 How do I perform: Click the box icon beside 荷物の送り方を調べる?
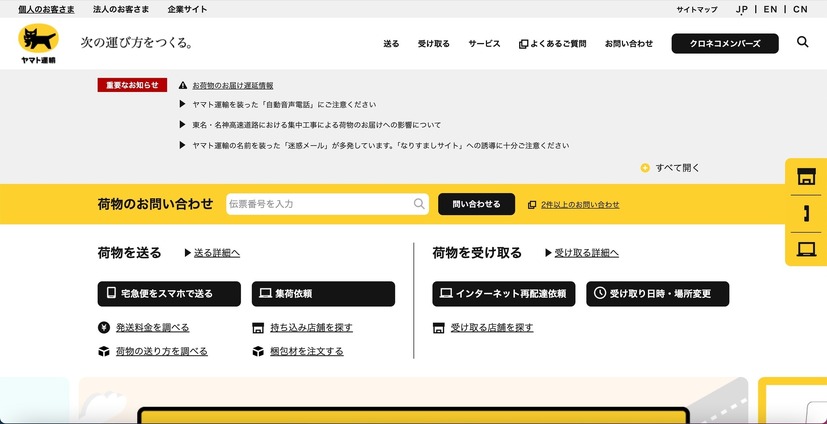(104, 351)
